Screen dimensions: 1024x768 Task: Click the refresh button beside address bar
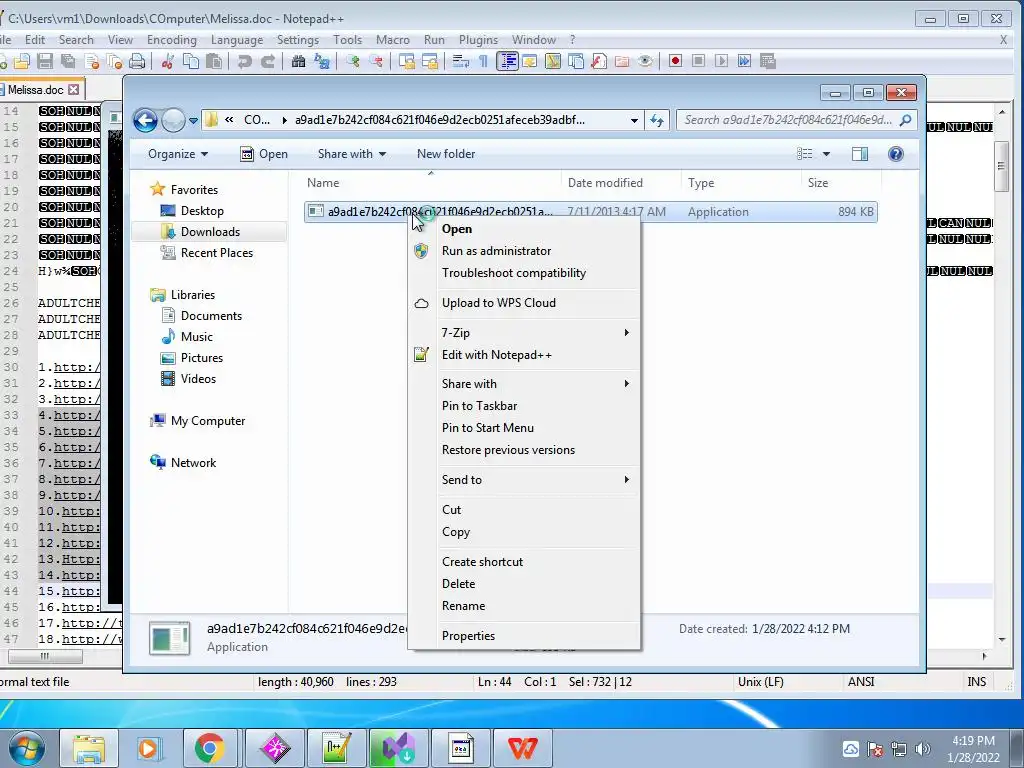click(656, 120)
